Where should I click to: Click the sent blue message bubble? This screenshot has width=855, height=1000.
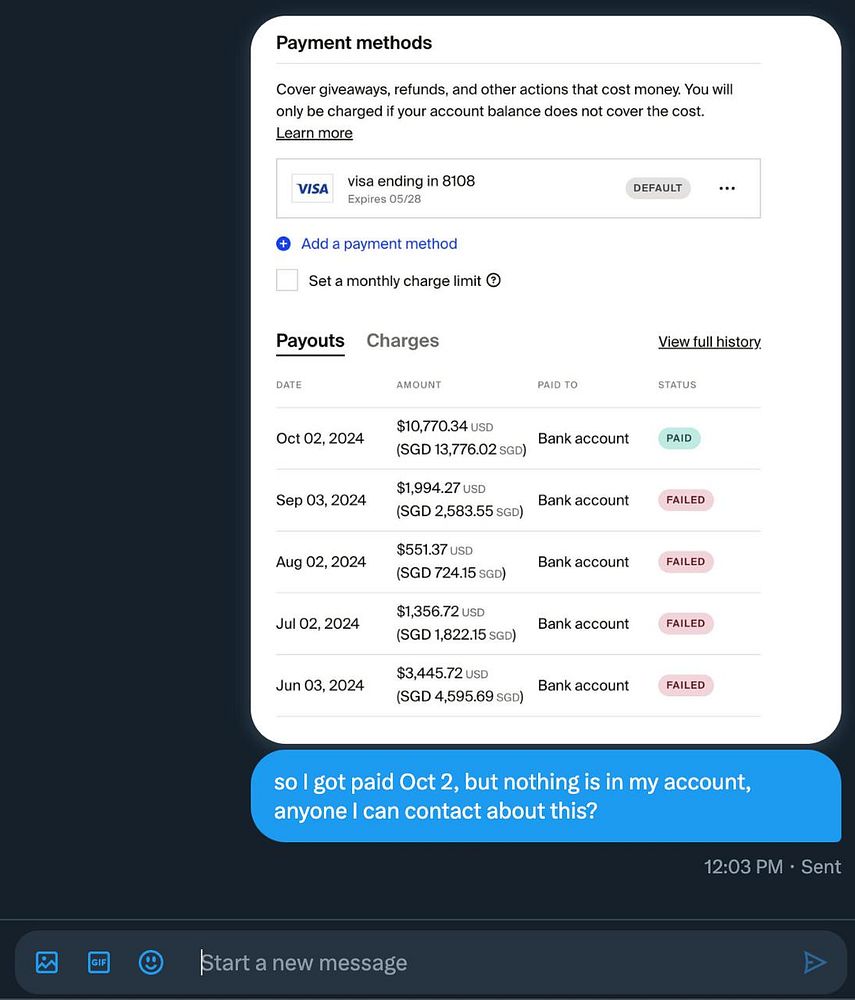[x=545, y=796]
